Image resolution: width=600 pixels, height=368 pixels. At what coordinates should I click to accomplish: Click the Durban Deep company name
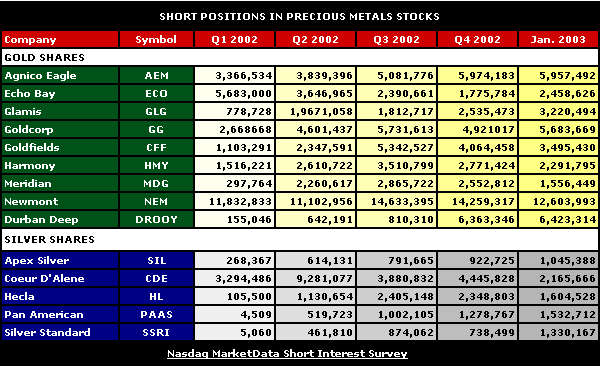pyautogui.click(x=41, y=219)
